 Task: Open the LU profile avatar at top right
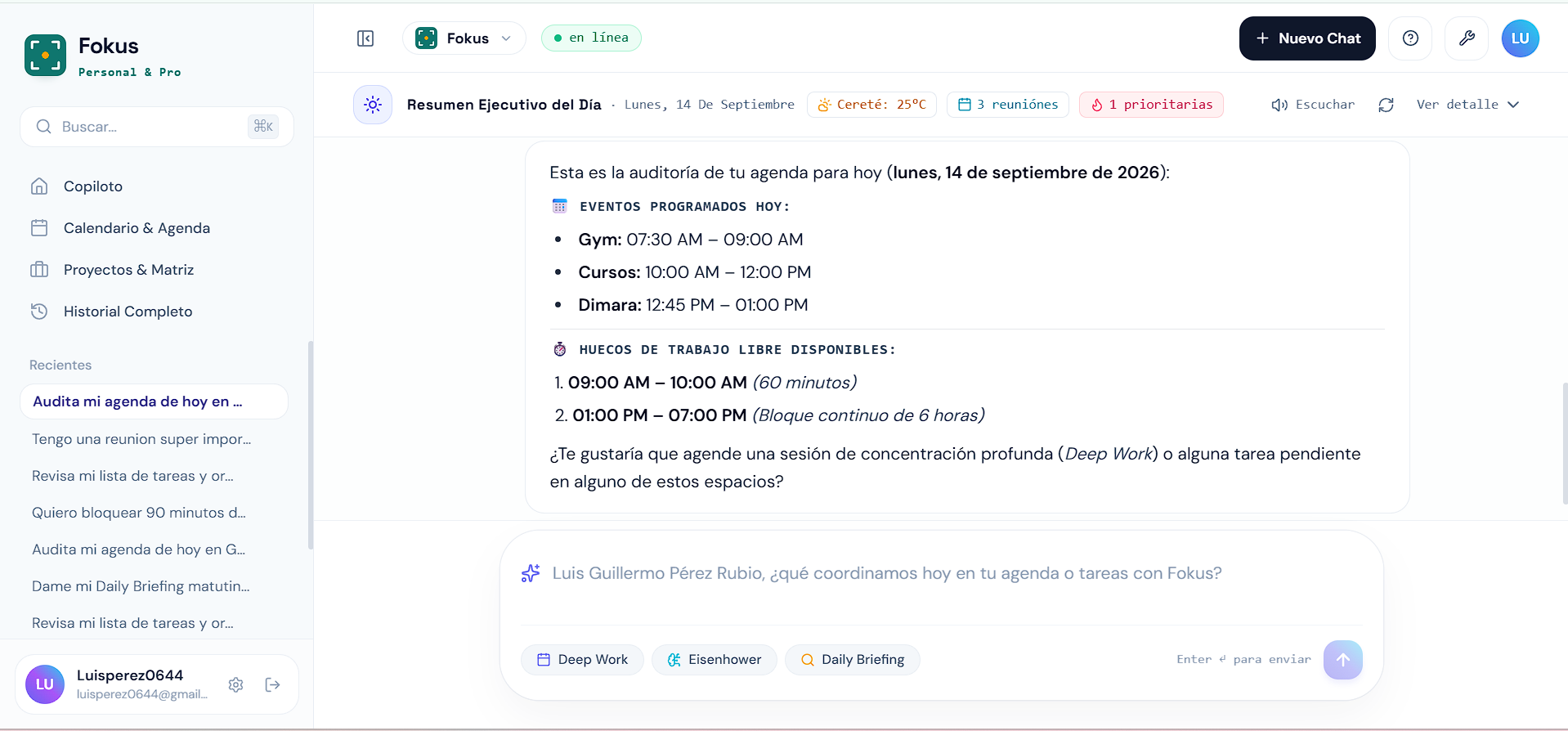tap(1521, 38)
